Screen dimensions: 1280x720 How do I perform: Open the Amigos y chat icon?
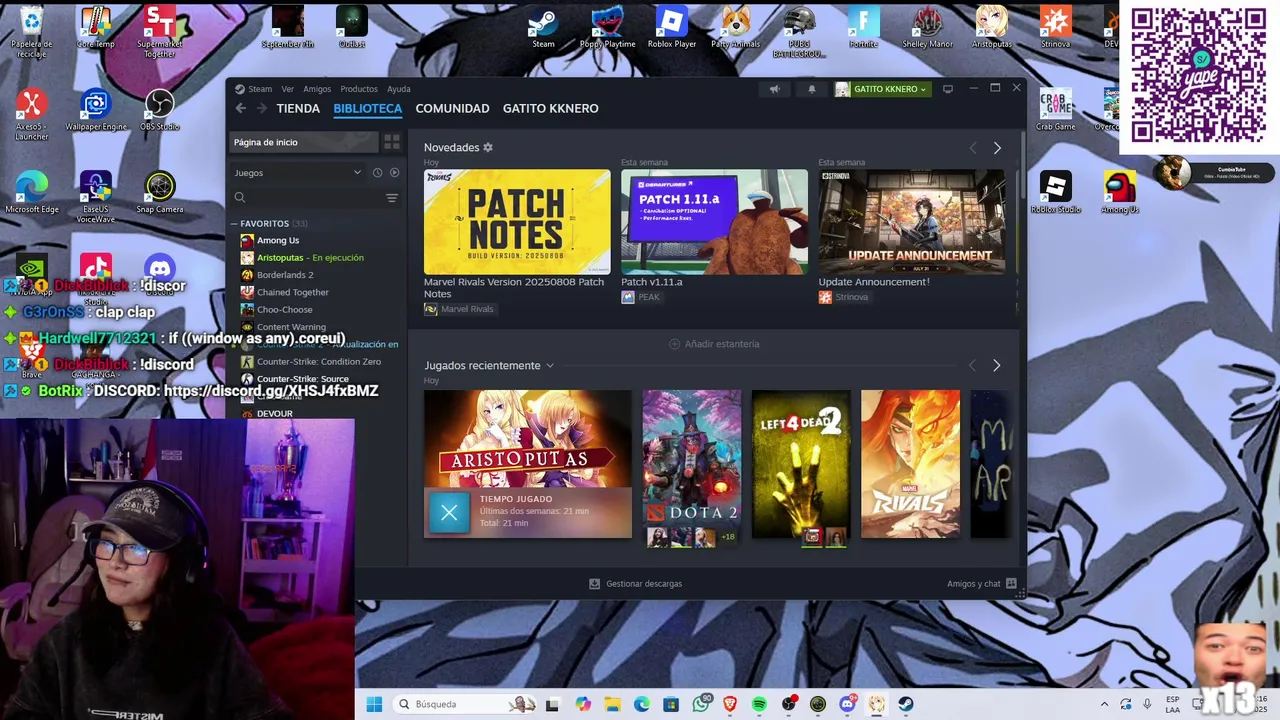point(1011,584)
